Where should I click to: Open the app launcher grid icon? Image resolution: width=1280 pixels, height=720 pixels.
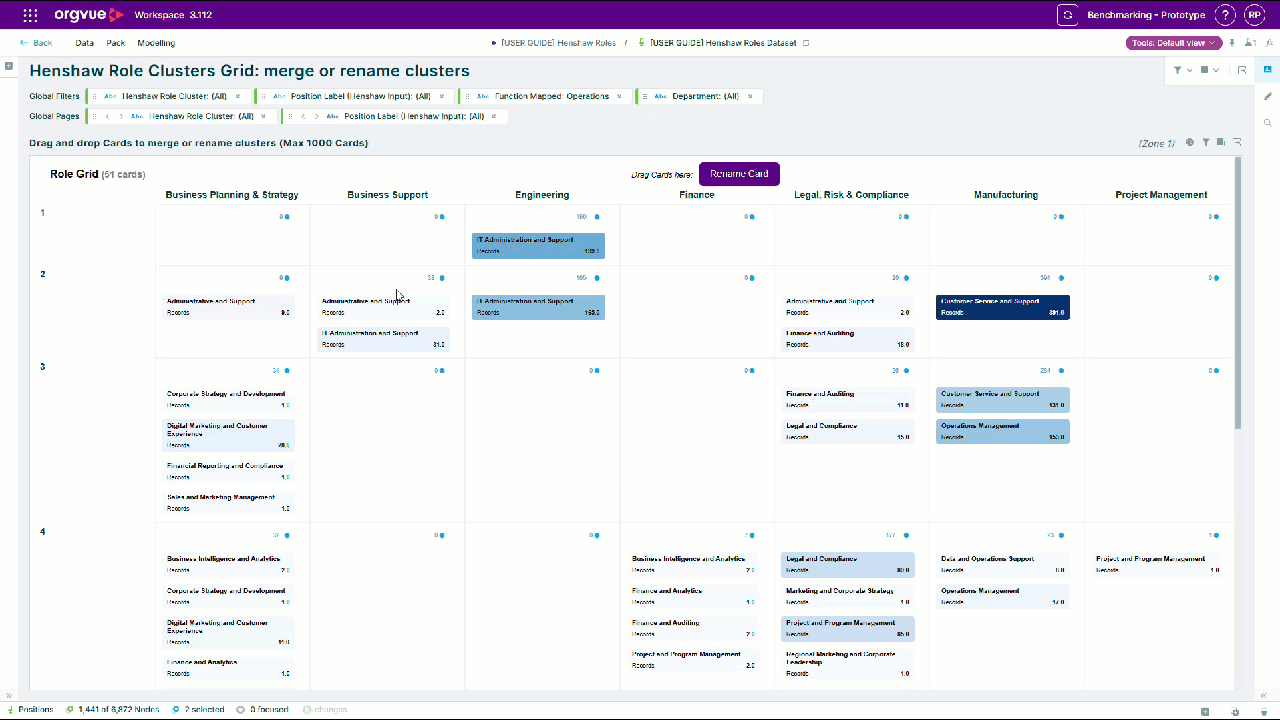pyautogui.click(x=30, y=15)
